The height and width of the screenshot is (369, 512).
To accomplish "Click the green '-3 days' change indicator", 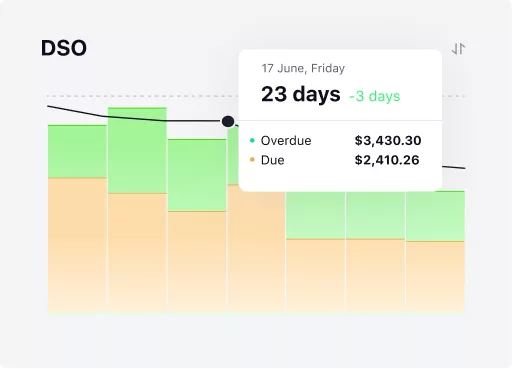I will pos(375,96).
